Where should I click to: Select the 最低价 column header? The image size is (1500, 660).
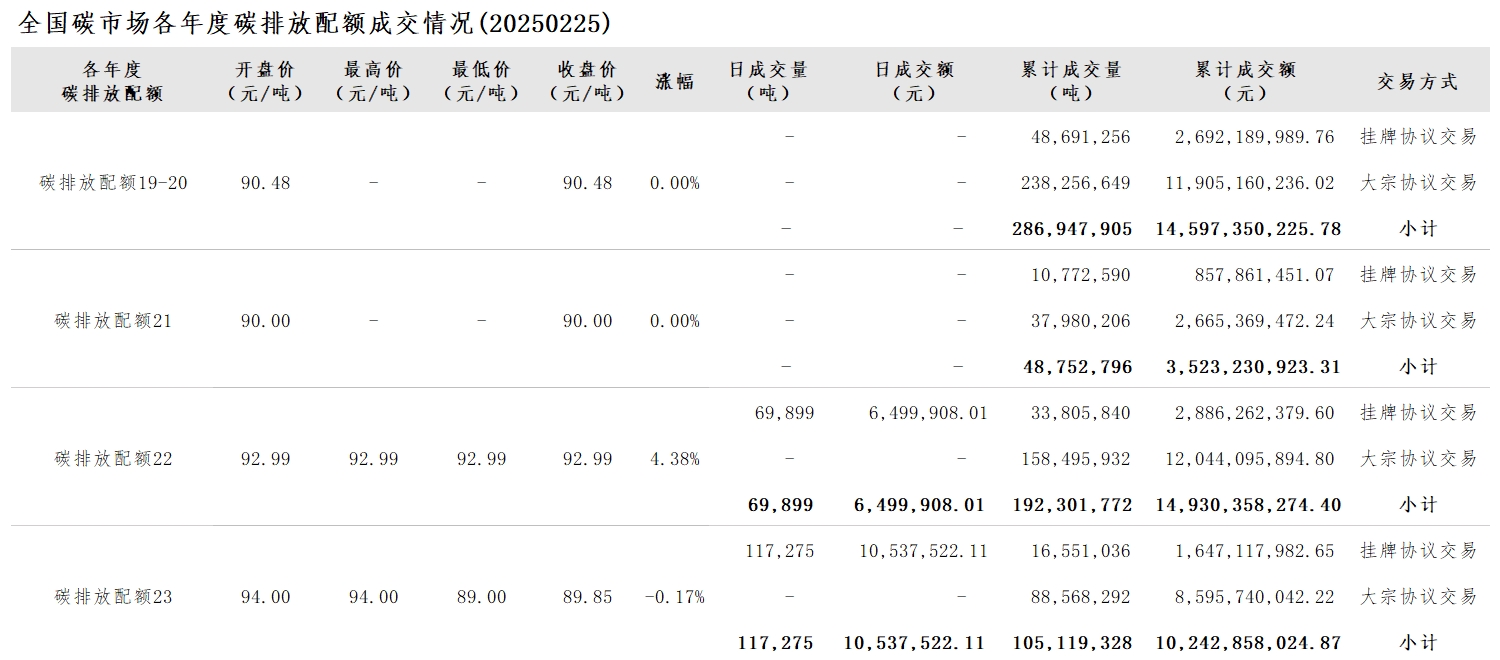(482, 82)
